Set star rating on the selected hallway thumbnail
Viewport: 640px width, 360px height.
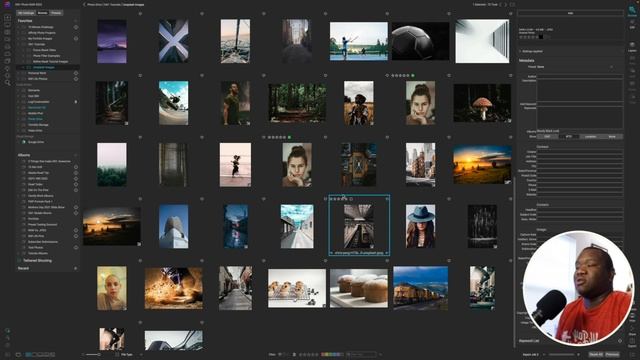339,199
